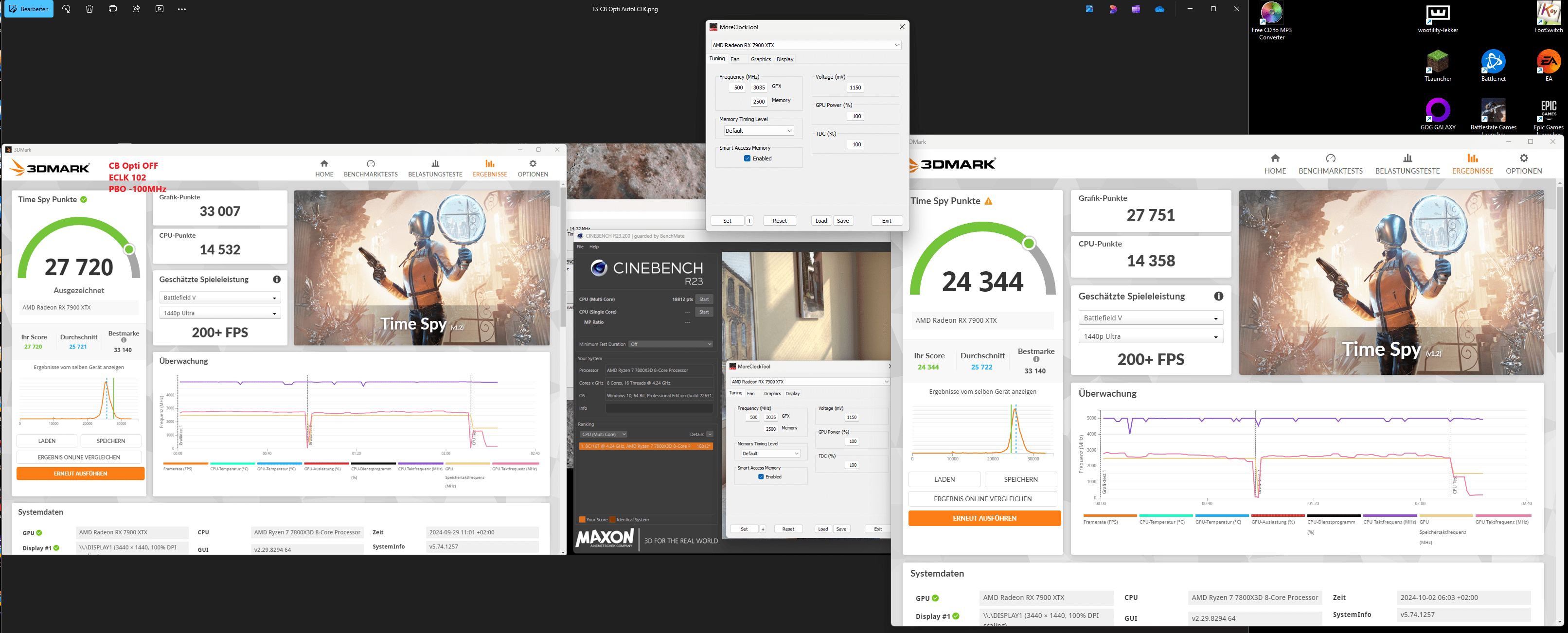This screenshot has height=633, width=1568.
Task: Click the Time Spy thumbnail in the right 3DMark window
Action: click(x=1391, y=282)
